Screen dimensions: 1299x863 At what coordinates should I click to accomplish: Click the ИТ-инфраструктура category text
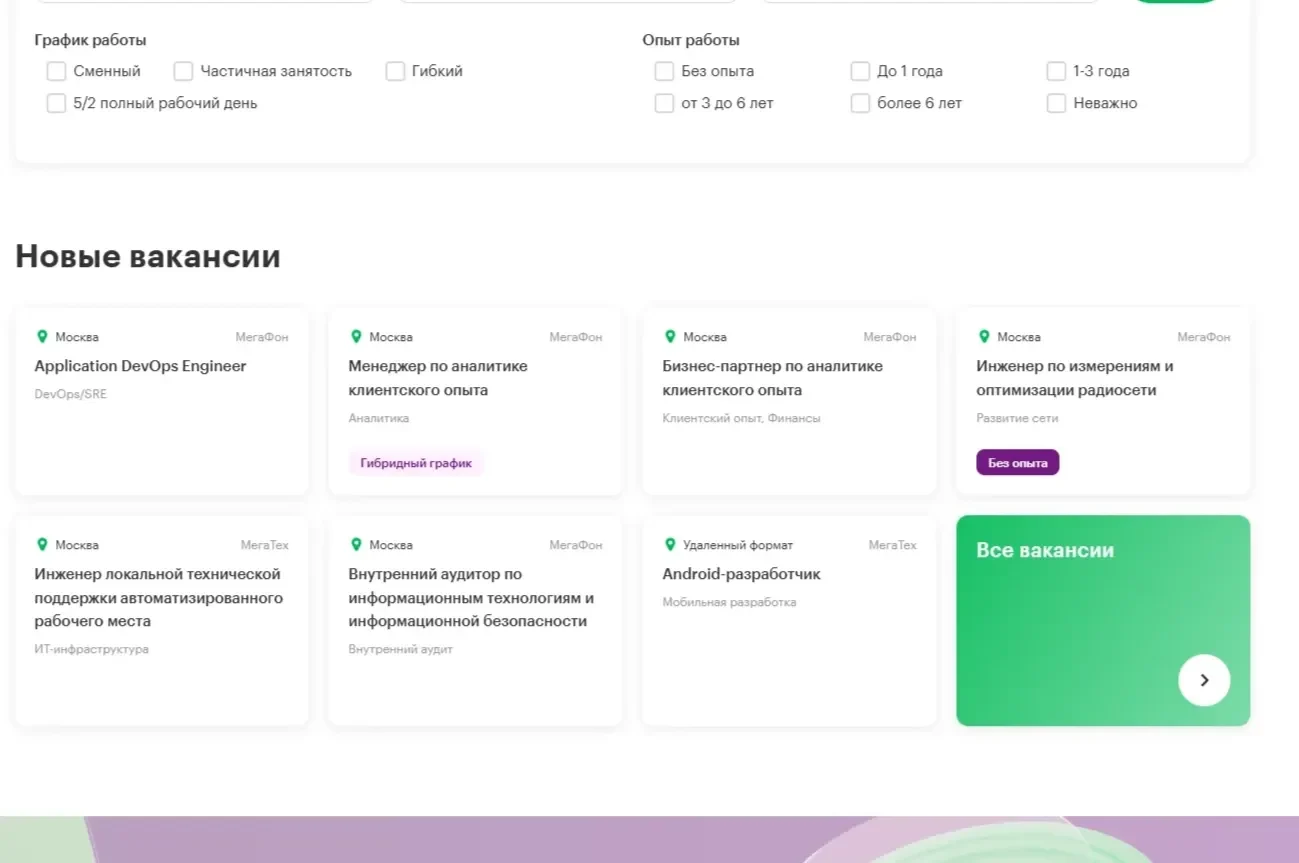[x=92, y=649]
